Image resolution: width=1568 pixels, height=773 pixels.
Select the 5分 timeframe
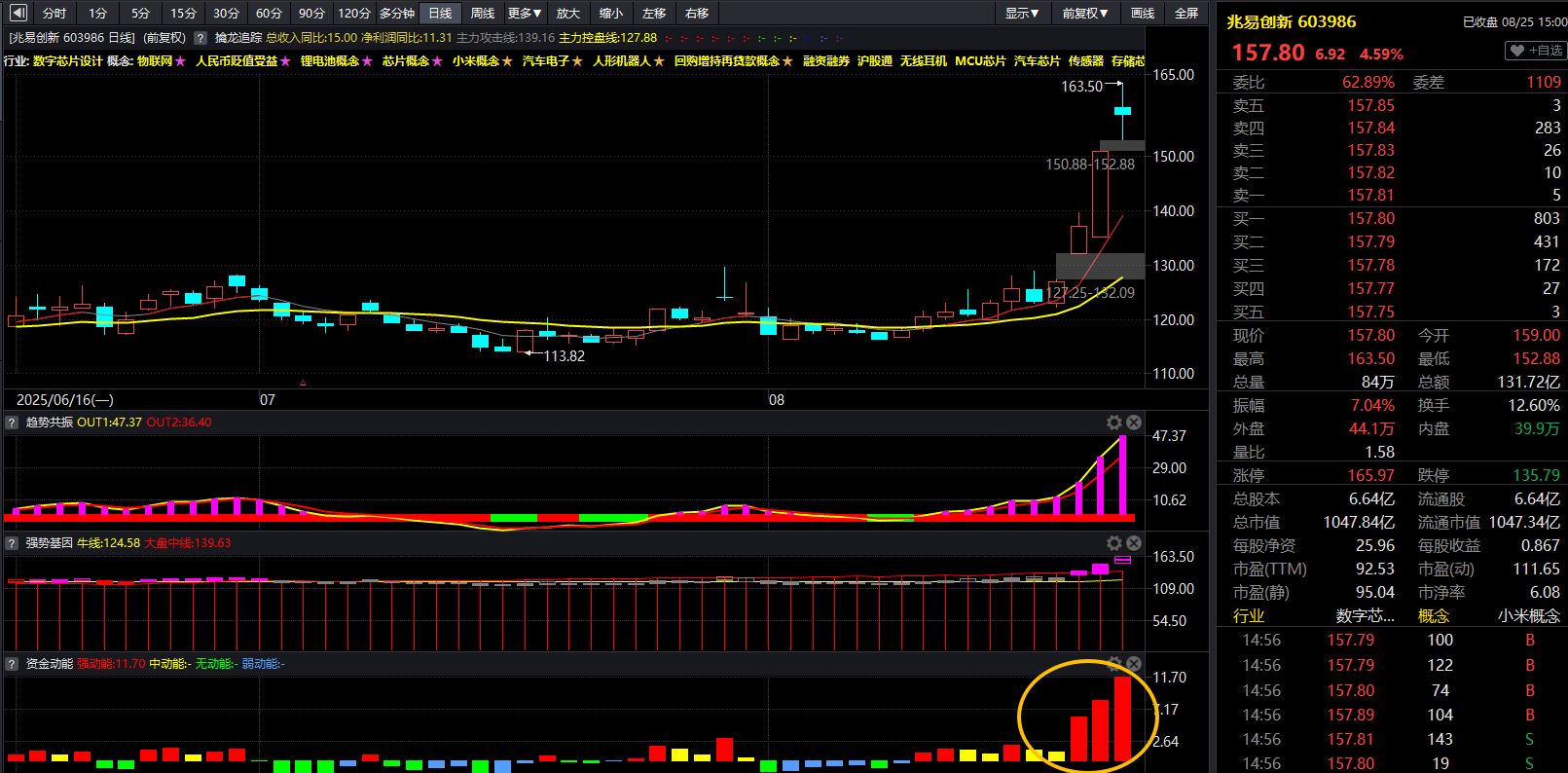click(140, 13)
